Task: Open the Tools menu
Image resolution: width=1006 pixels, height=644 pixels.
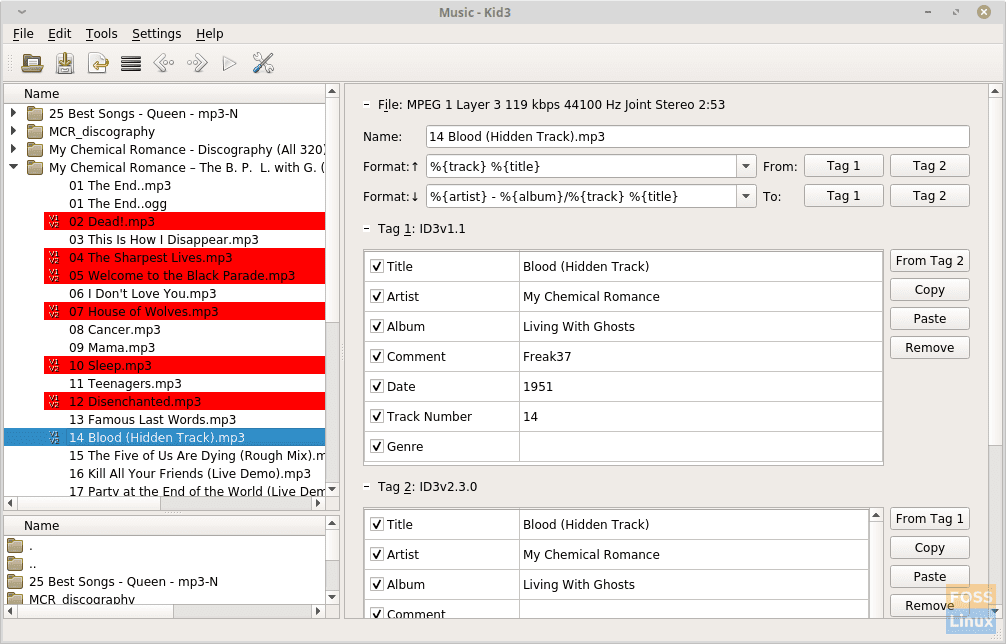Action: tap(101, 33)
